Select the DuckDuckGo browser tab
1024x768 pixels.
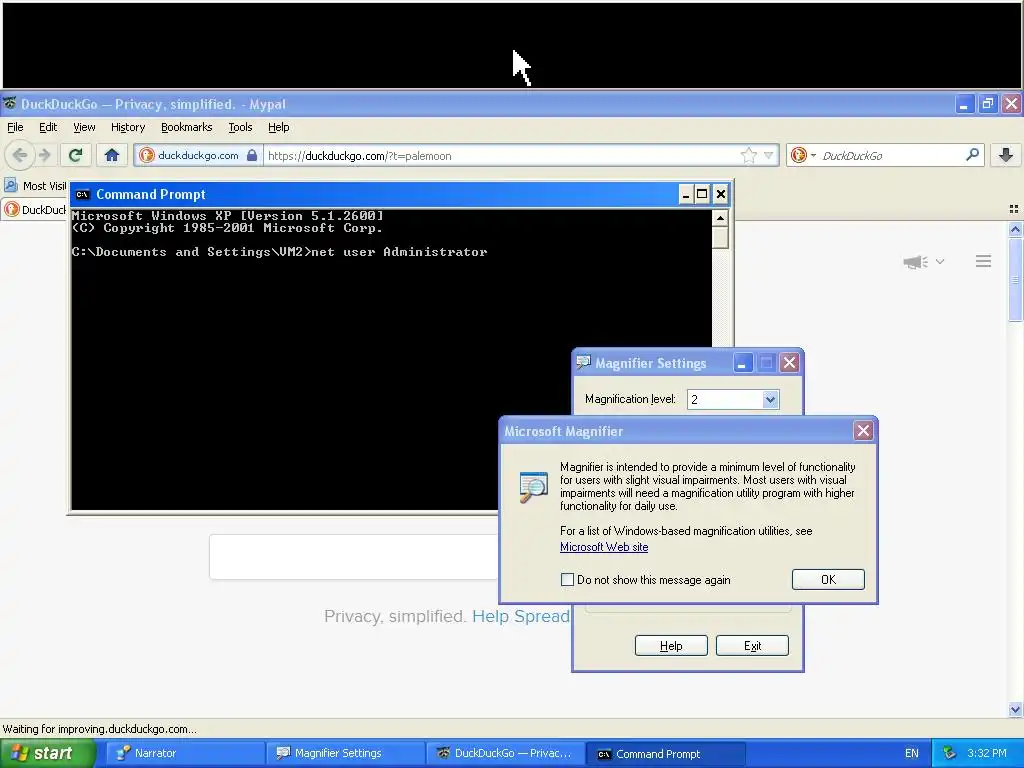point(35,210)
